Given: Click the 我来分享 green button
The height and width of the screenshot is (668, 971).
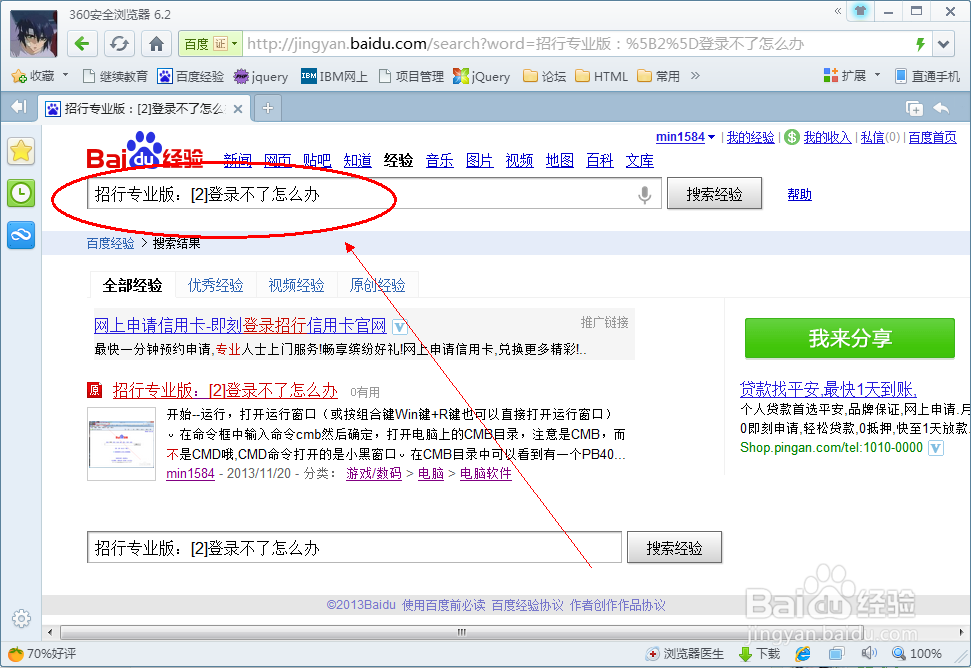Looking at the screenshot, I should pyautogui.click(x=849, y=339).
